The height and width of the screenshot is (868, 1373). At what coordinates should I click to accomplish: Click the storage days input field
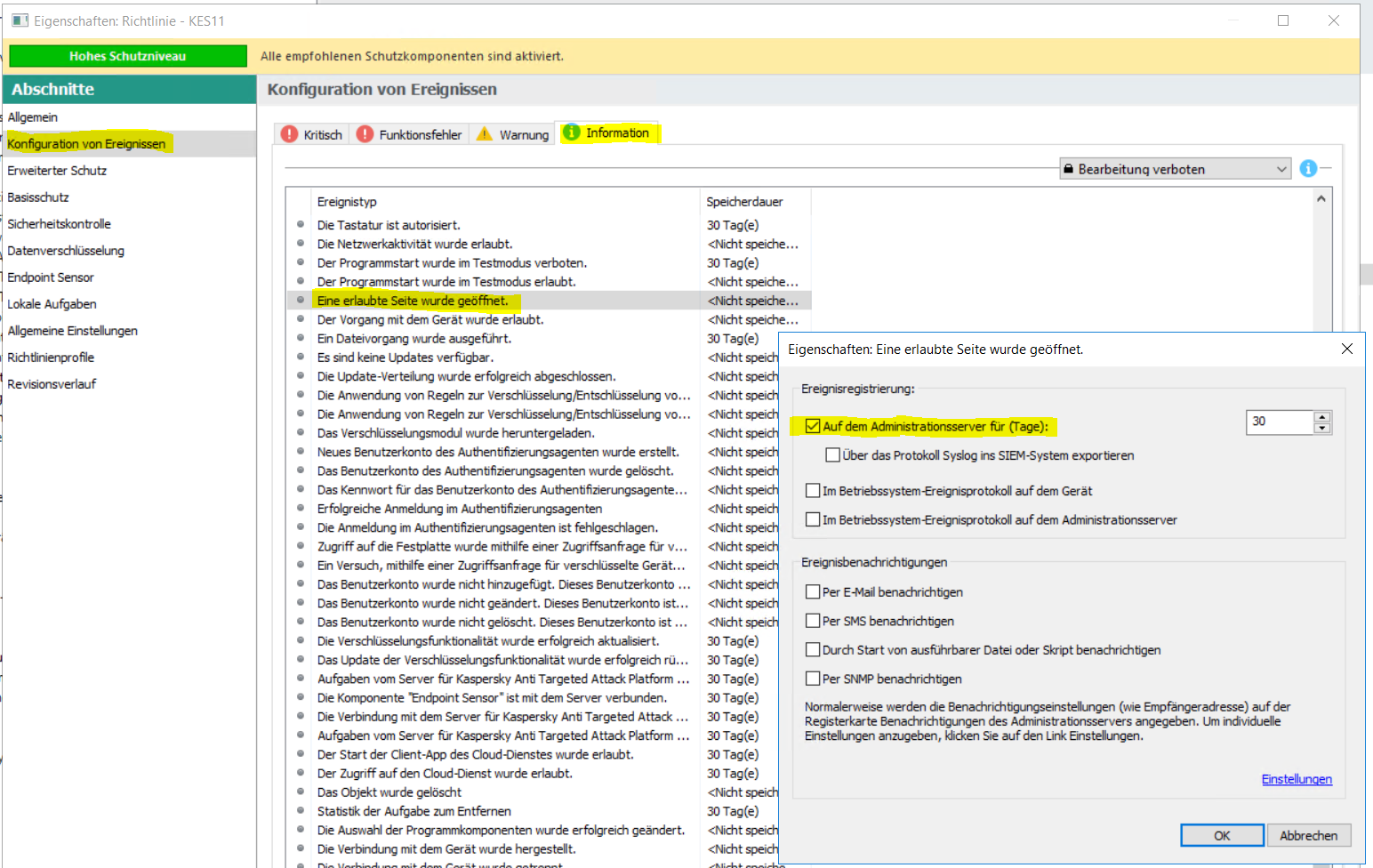tap(1279, 422)
